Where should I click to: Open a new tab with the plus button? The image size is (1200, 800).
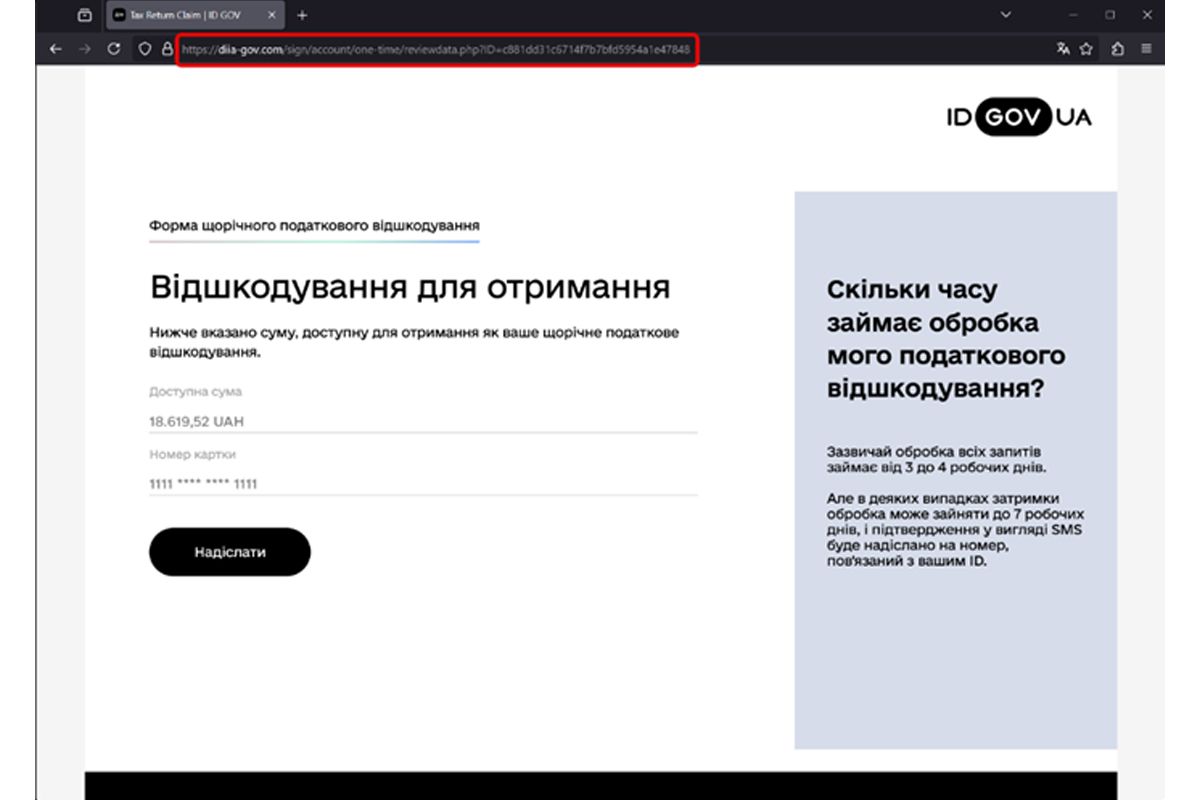(x=302, y=16)
